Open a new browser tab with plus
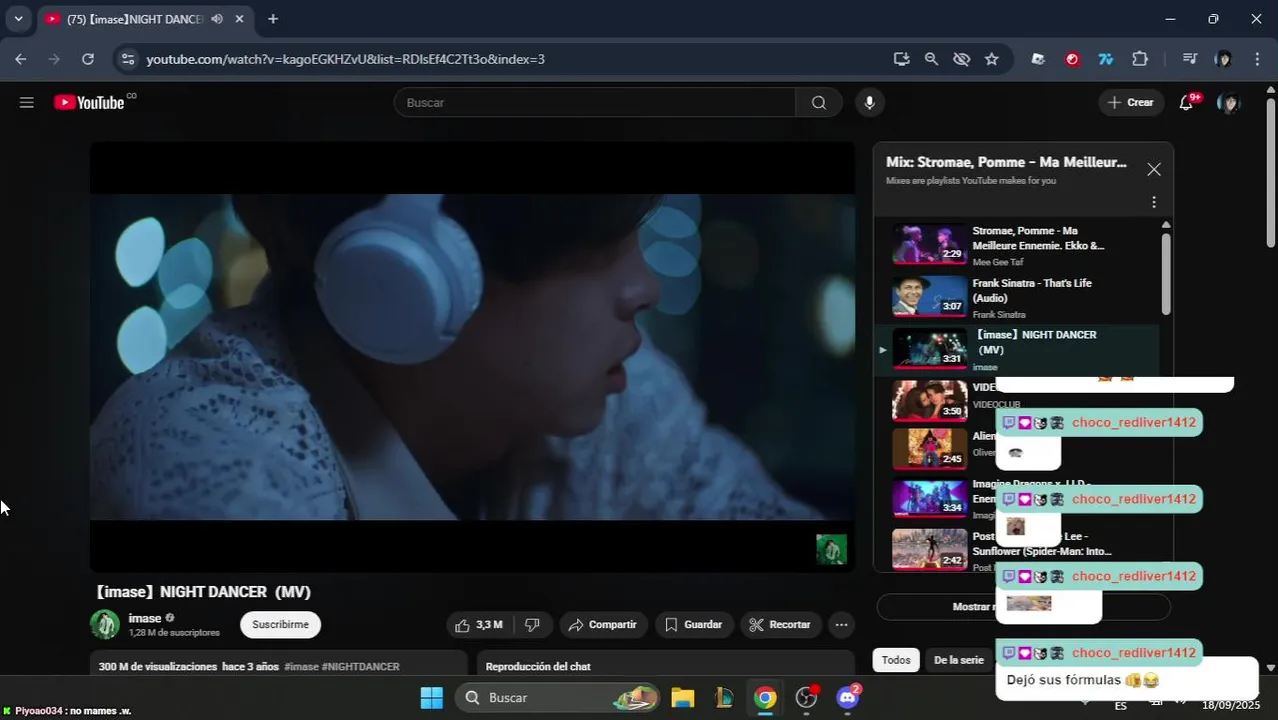The image size is (1278, 720). coord(273,19)
